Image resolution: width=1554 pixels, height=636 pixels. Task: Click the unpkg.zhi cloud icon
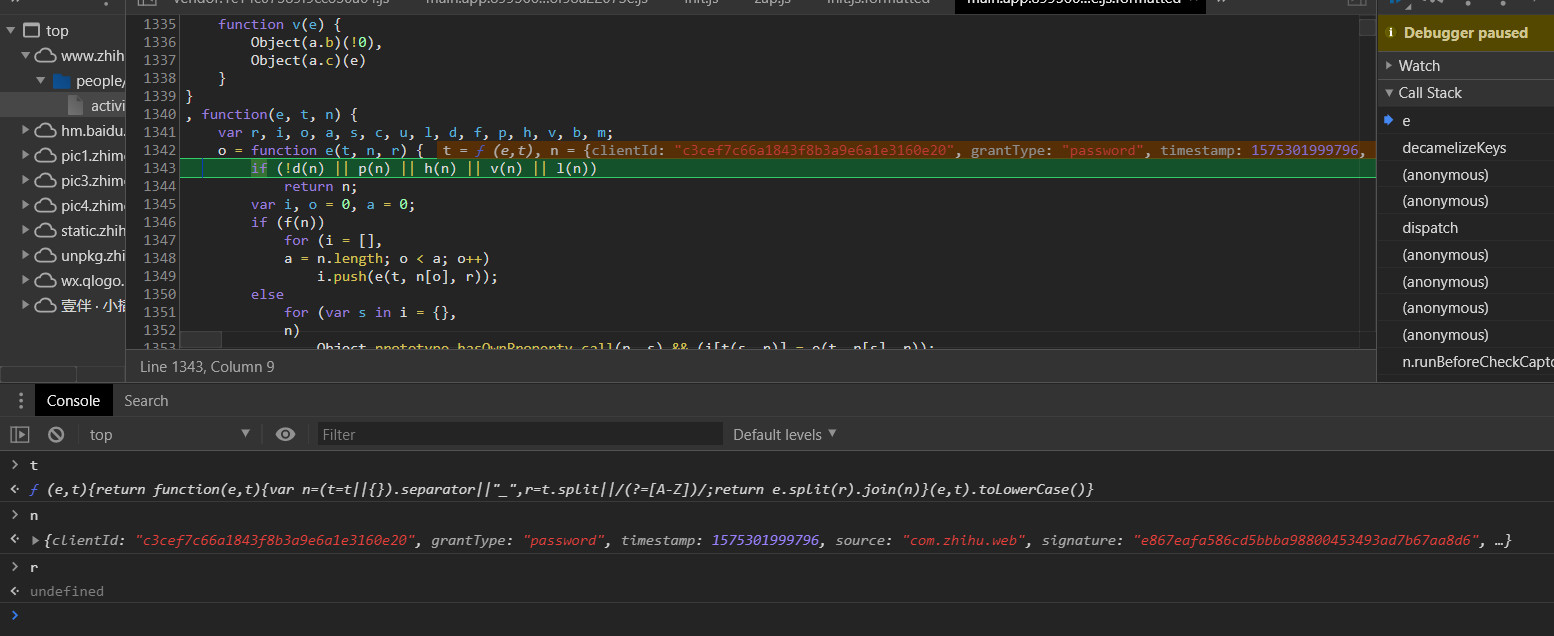point(46,255)
